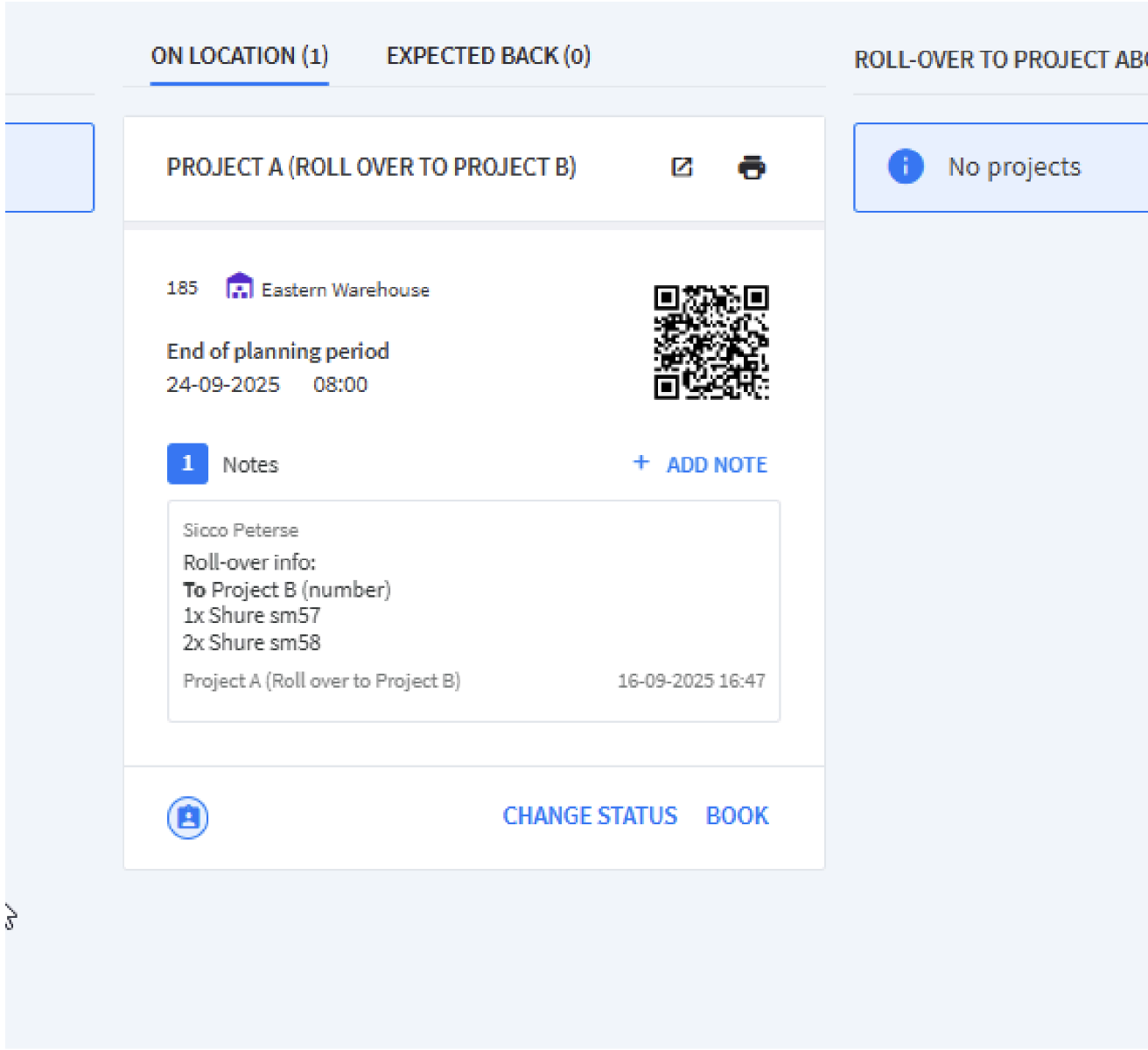The height and width of the screenshot is (1050, 1148).
Task: Click the Change Status button
Action: click(590, 815)
